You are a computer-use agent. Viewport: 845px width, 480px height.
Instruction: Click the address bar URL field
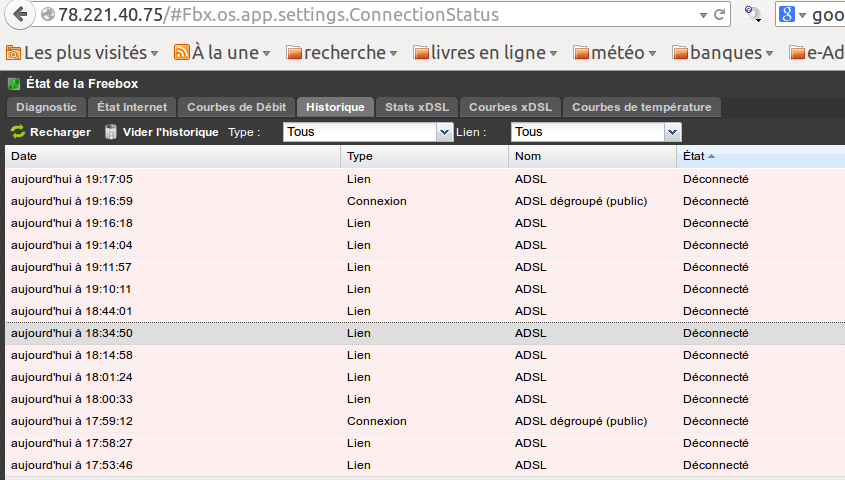372,15
